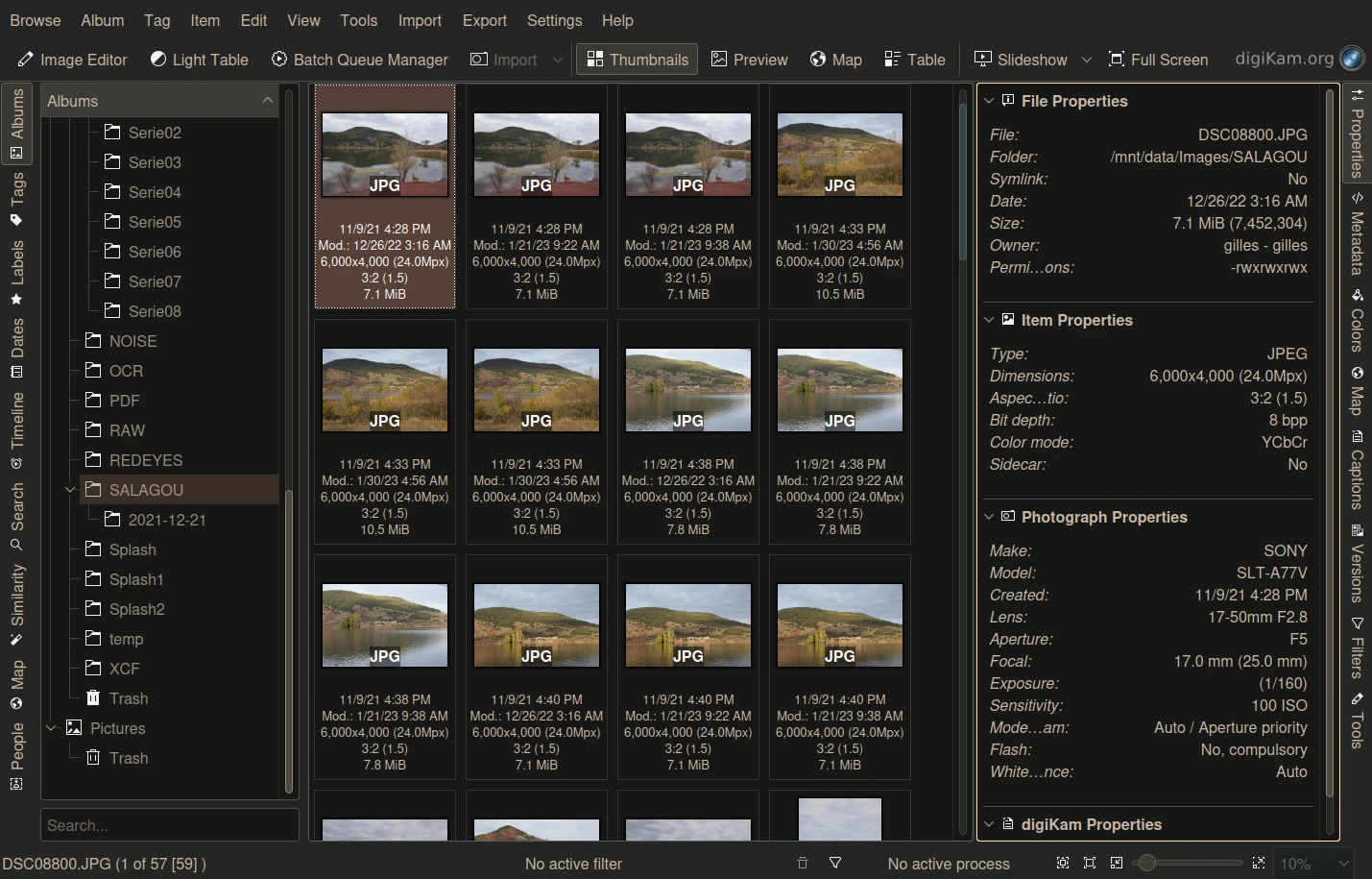Toggle the Thumbnails view mode
The height and width of the screenshot is (879, 1372).
coord(638,60)
